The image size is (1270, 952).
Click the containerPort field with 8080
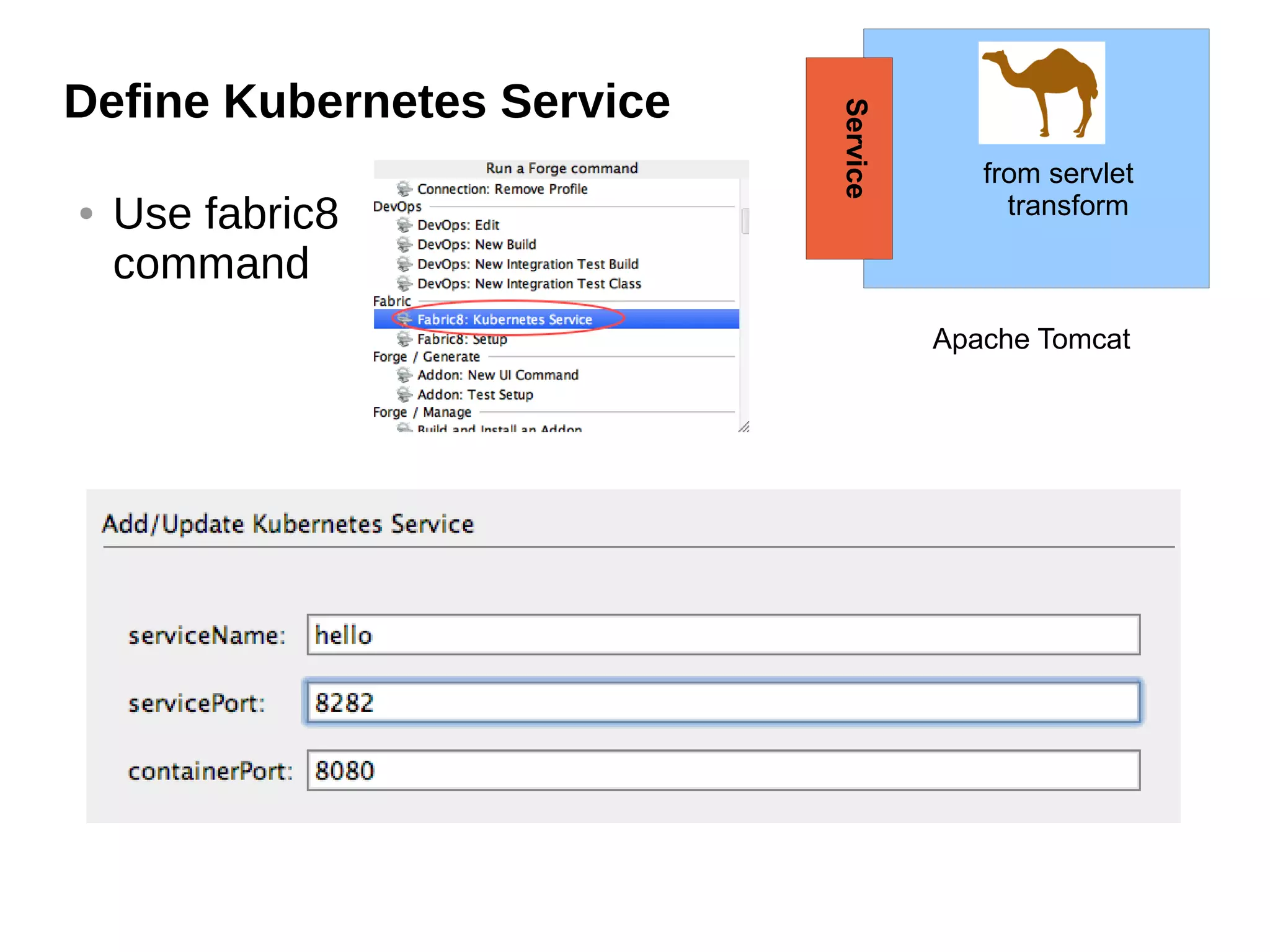coord(723,770)
